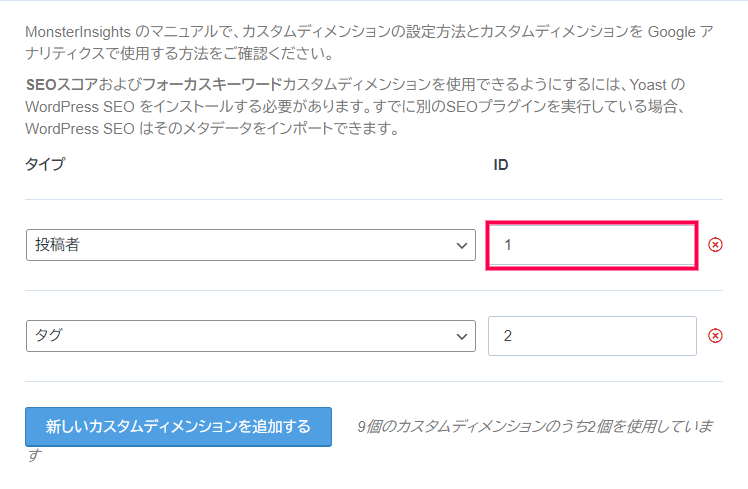Click the Yoast word in the second paragraph

(648, 84)
